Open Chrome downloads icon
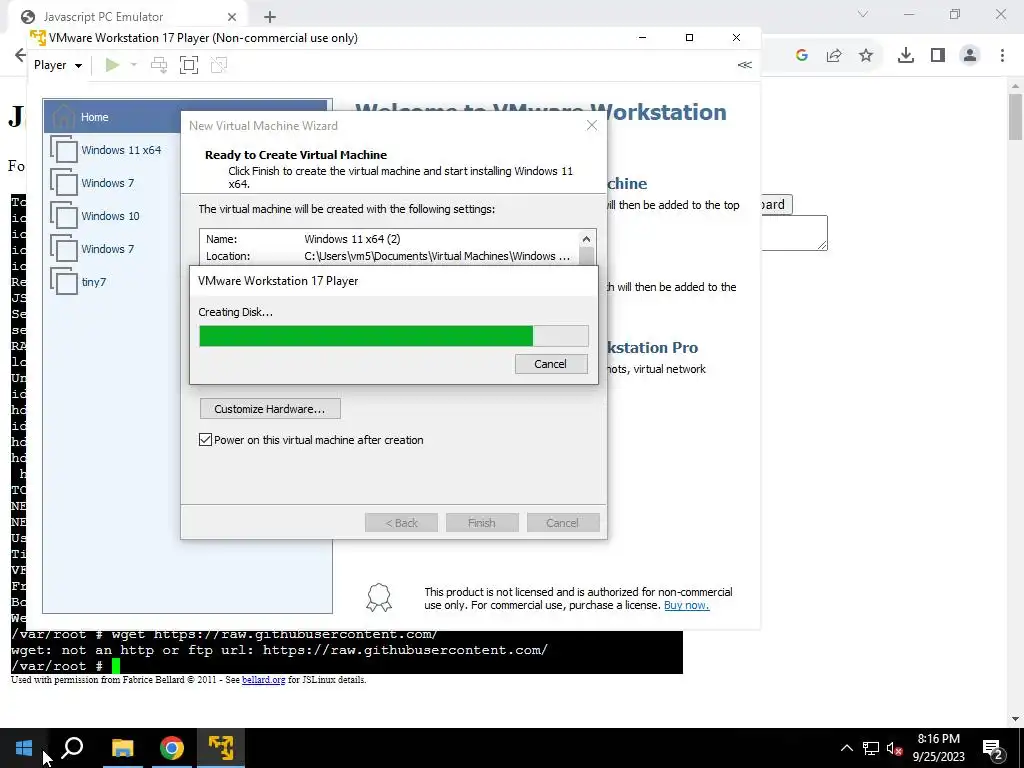This screenshot has height=768, width=1024. point(906,56)
